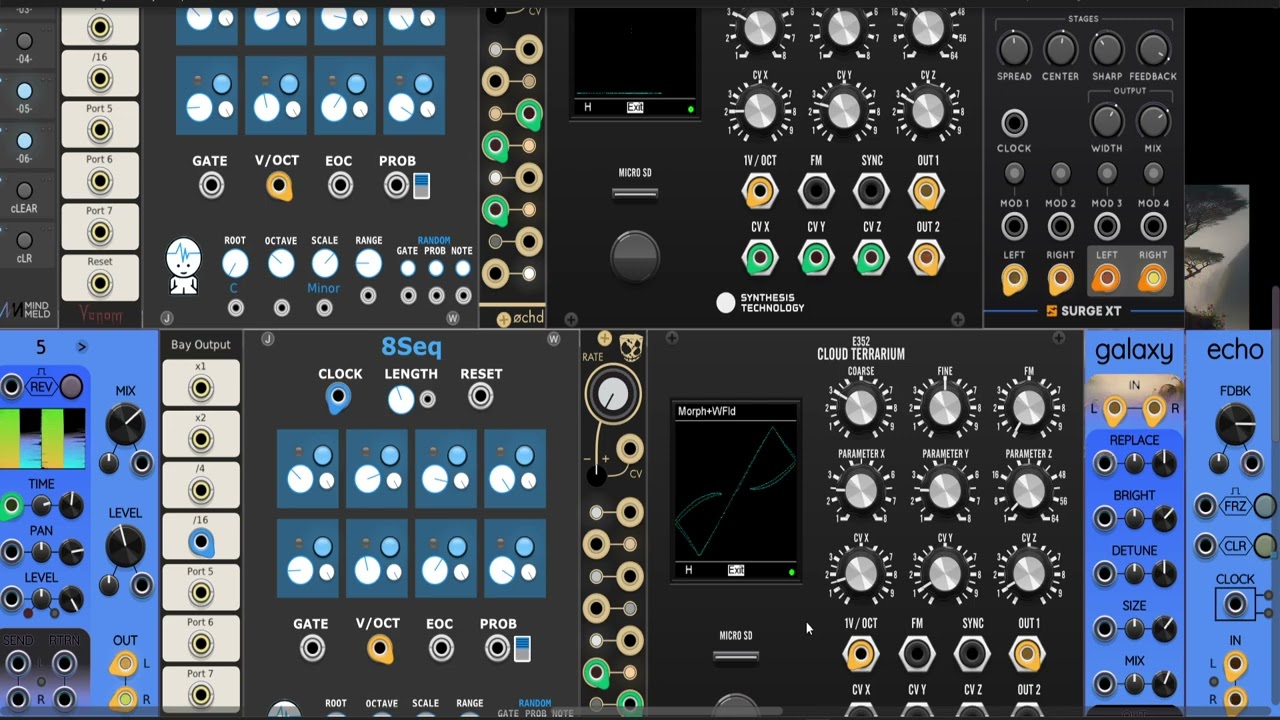Click the ROOT knob on upper 8Seq
This screenshot has width=1280, height=720.
click(x=235, y=264)
